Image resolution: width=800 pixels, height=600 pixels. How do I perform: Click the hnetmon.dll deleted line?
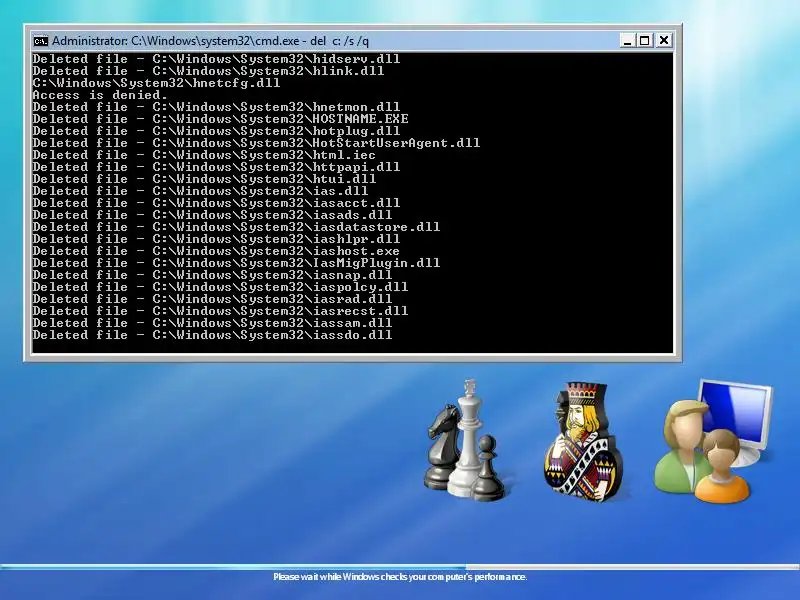[x=216, y=107]
